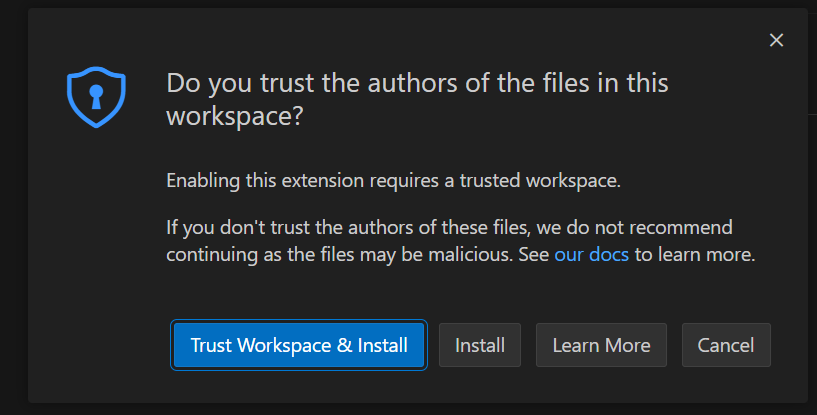Image resolution: width=817 pixels, height=415 pixels.
Task: Close the workspace trust dialog with X
Action: click(x=776, y=40)
